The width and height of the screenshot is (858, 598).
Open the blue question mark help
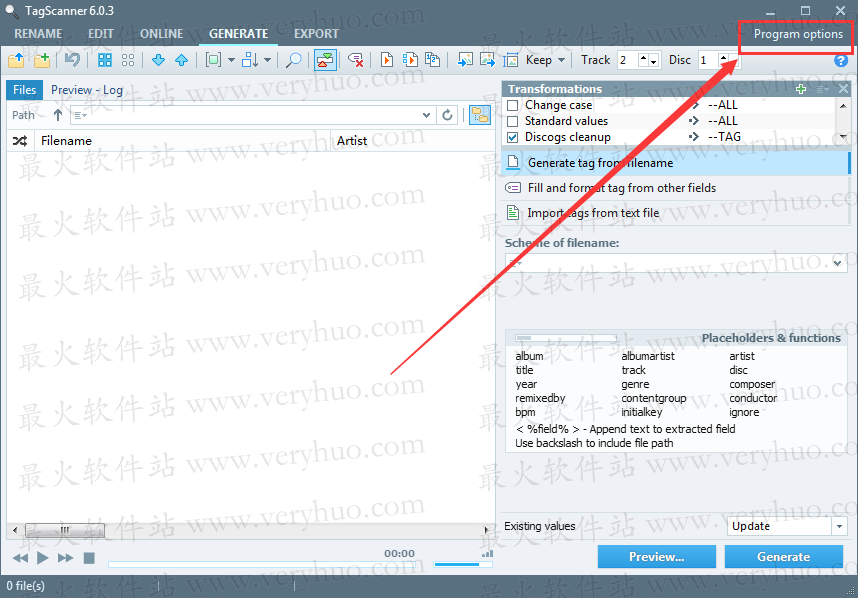(x=841, y=61)
